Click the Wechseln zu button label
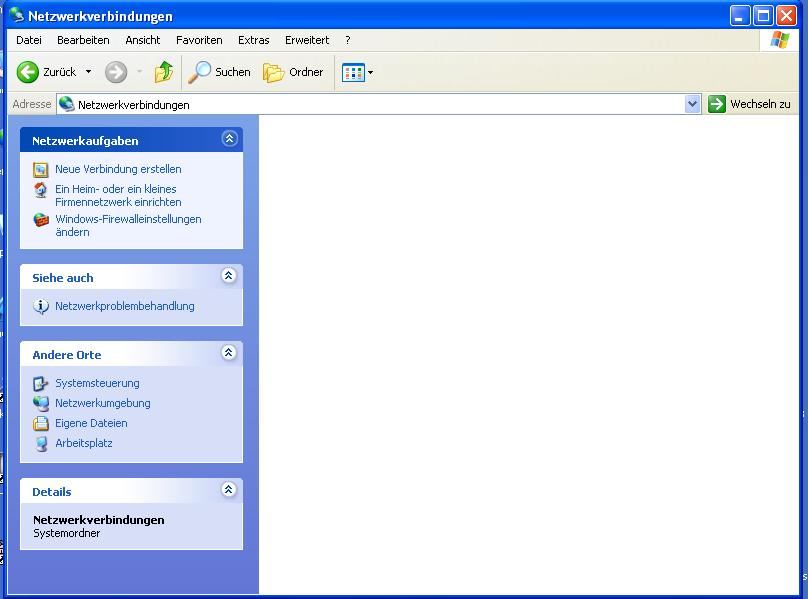 click(760, 104)
